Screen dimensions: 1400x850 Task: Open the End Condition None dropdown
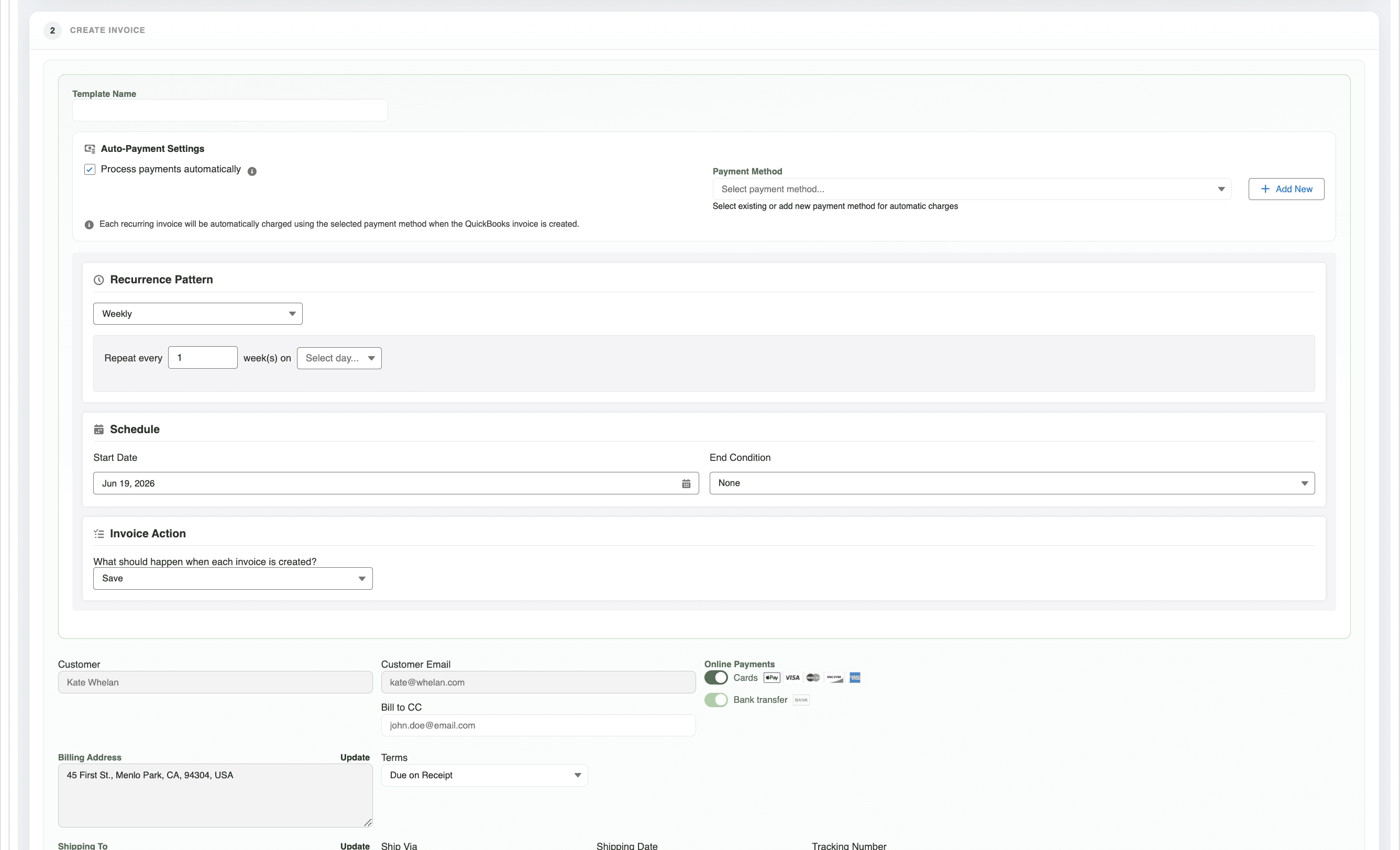pyautogui.click(x=1012, y=483)
